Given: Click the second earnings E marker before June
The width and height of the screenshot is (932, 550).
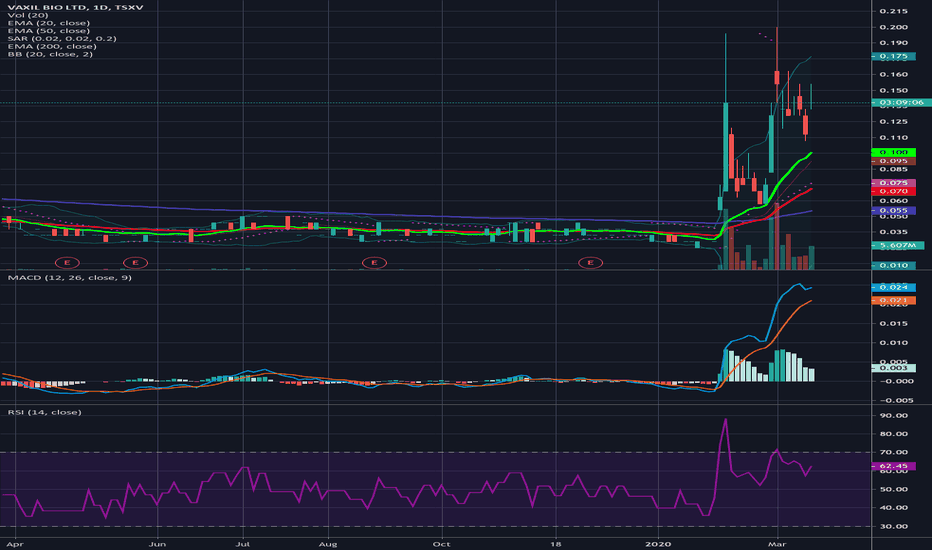Looking at the screenshot, I should 135,262.
